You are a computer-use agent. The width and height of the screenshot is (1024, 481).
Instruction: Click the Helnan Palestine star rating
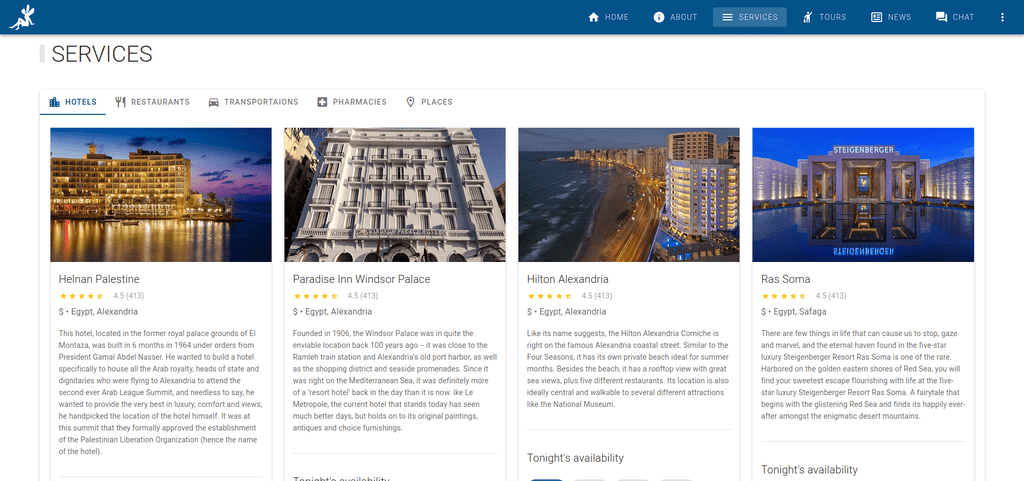click(82, 296)
